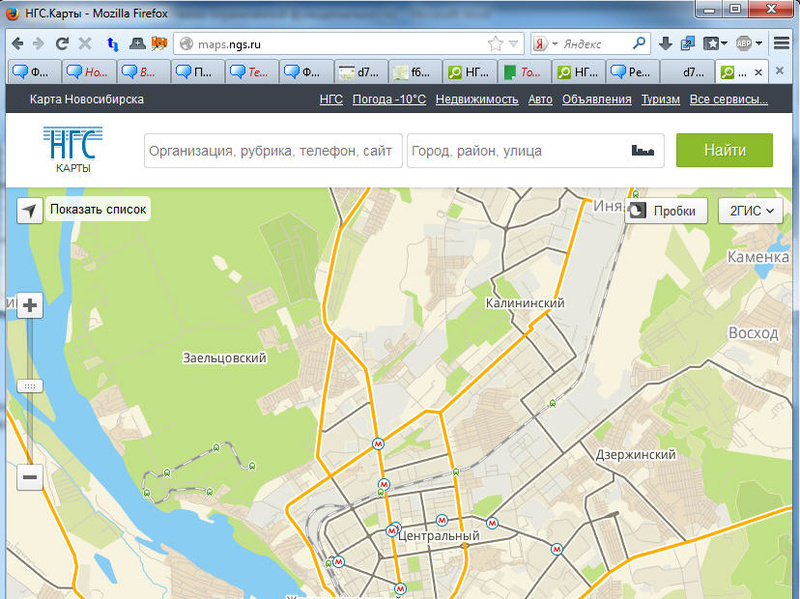Image resolution: width=800 pixels, height=599 pixels.
Task: Bookmark this page with the star icon
Action: point(495,44)
